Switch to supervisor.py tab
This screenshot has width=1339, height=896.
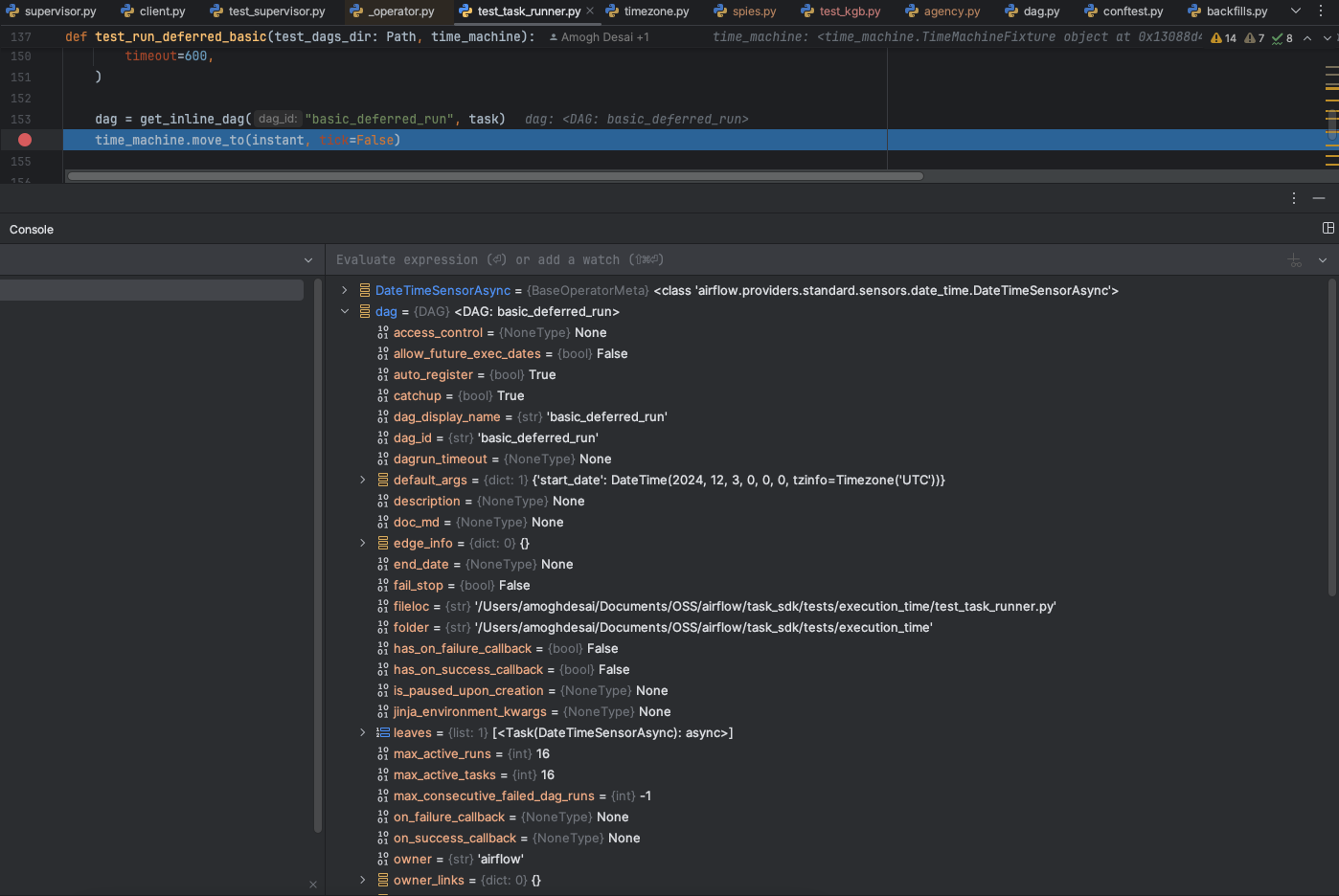pyautogui.click(x=51, y=11)
